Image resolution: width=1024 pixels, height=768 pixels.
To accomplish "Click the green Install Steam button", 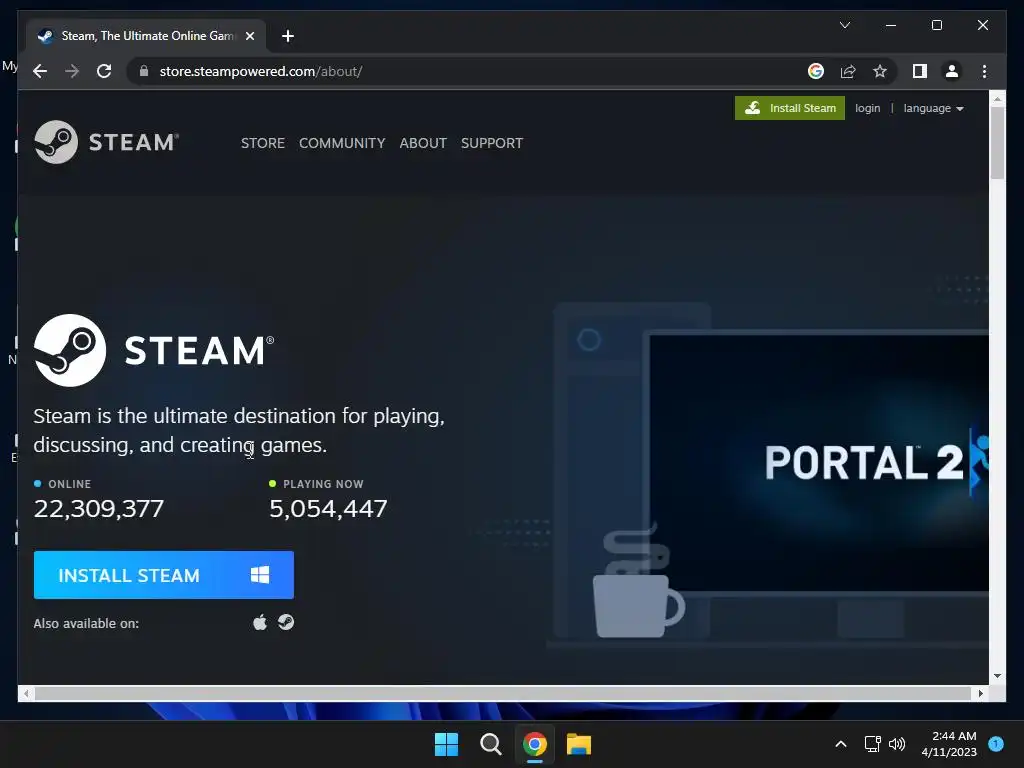I will coord(790,108).
